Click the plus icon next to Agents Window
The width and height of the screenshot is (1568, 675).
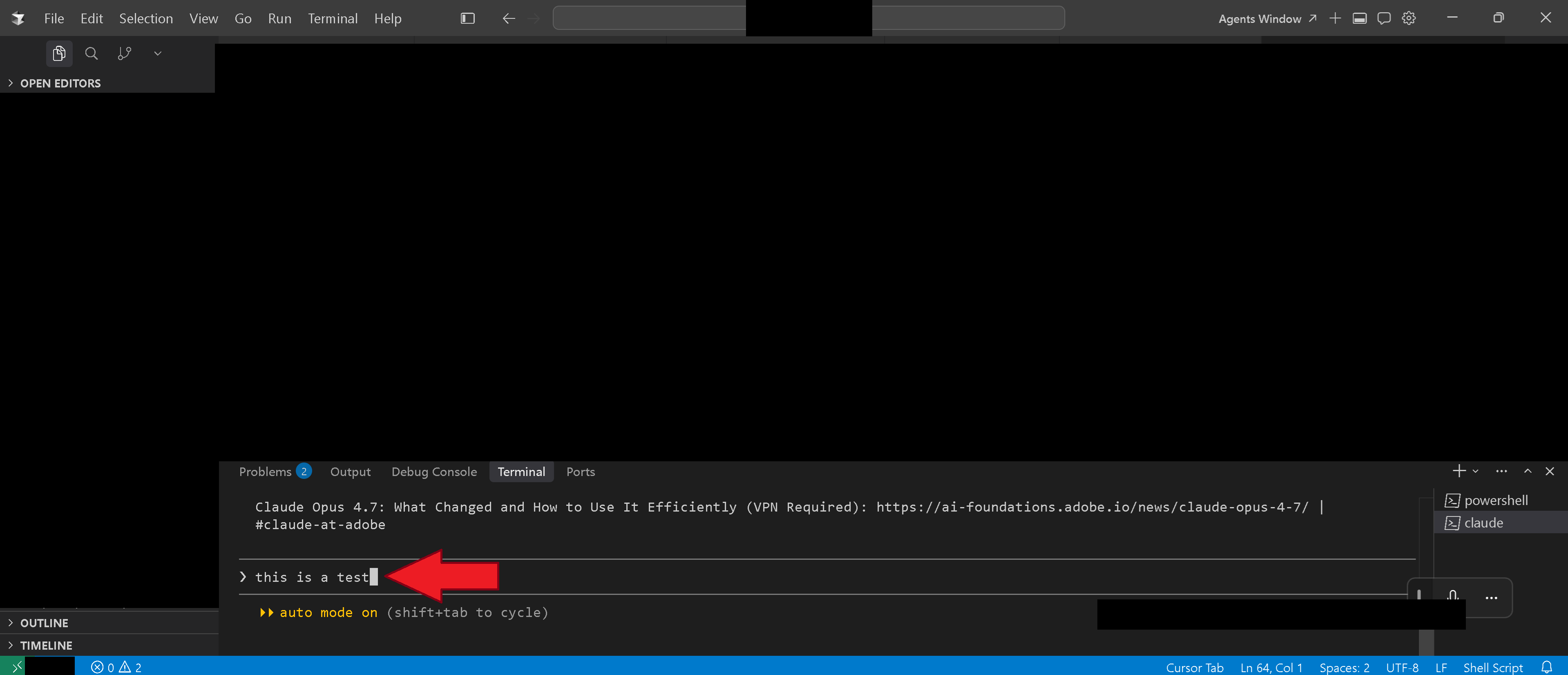pos(1335,18)
